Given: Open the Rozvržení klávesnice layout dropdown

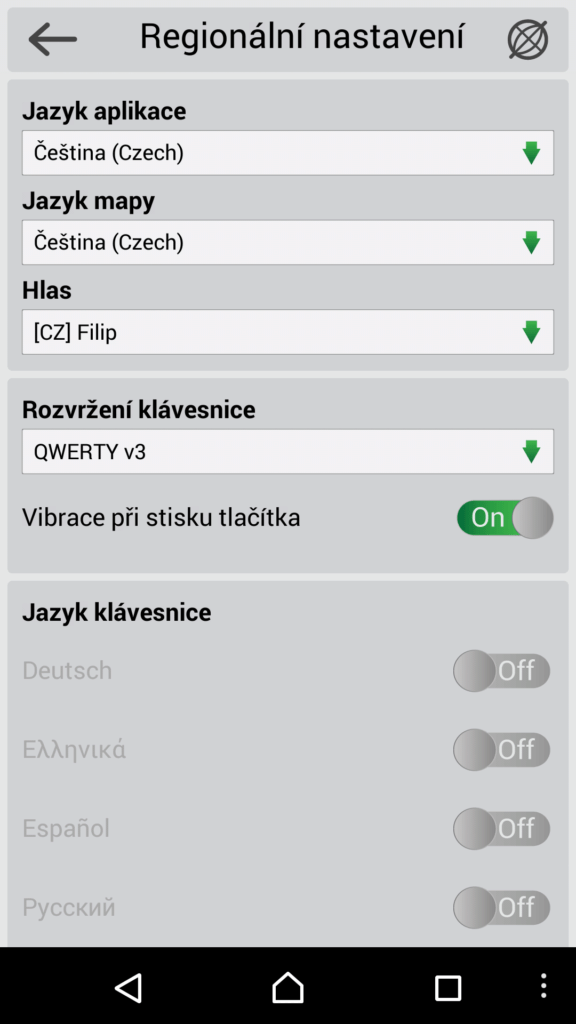Looking at the screenshot, I should (288, 451).
